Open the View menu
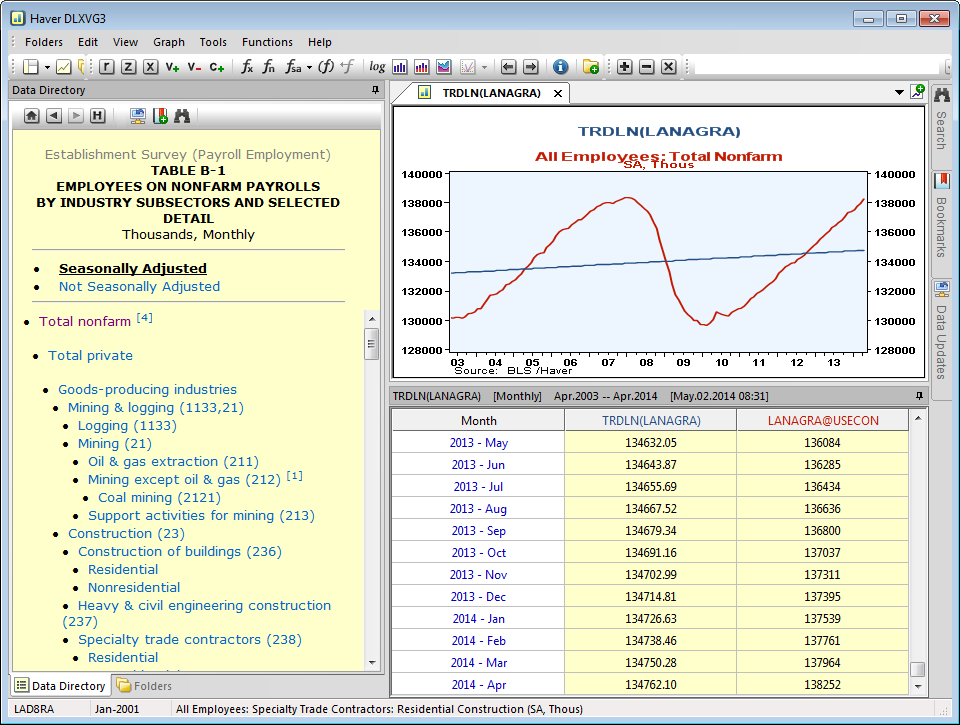This screenshot has height=725, width=960. click(x=126, y=42)
